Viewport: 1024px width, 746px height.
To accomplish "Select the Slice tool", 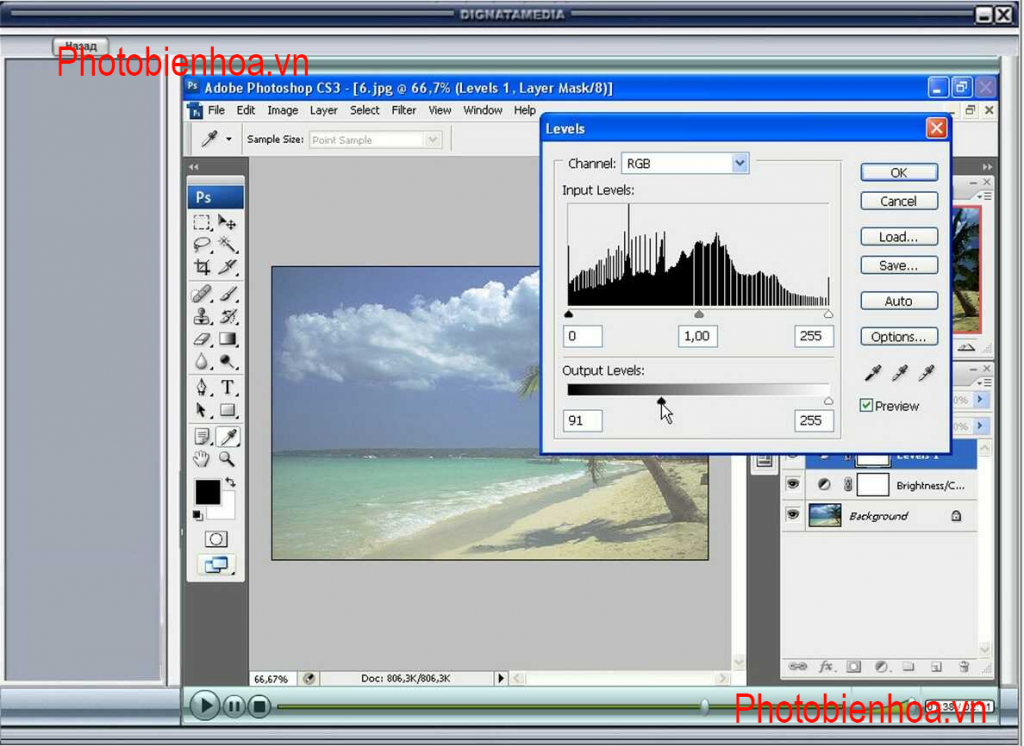I will [227, 267].
